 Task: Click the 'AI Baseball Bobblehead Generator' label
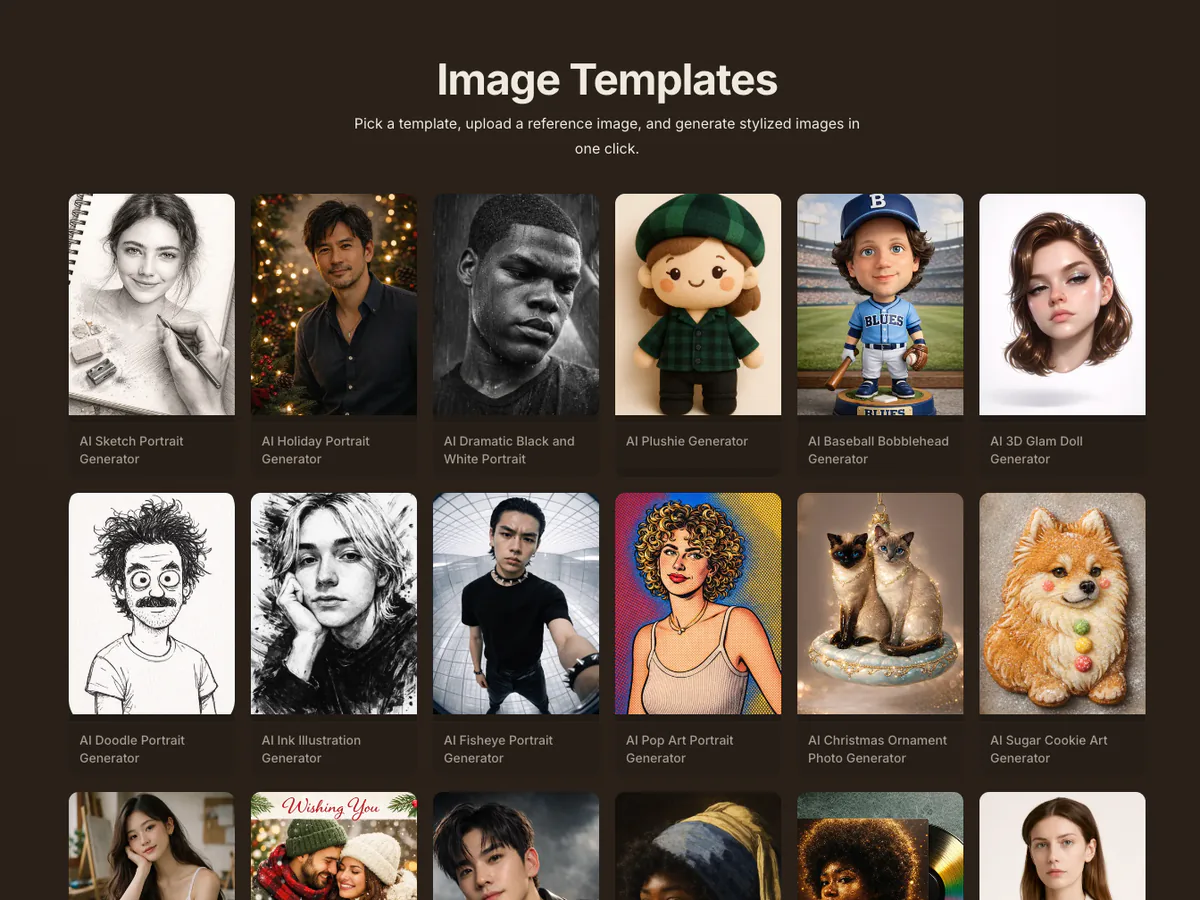878,450
